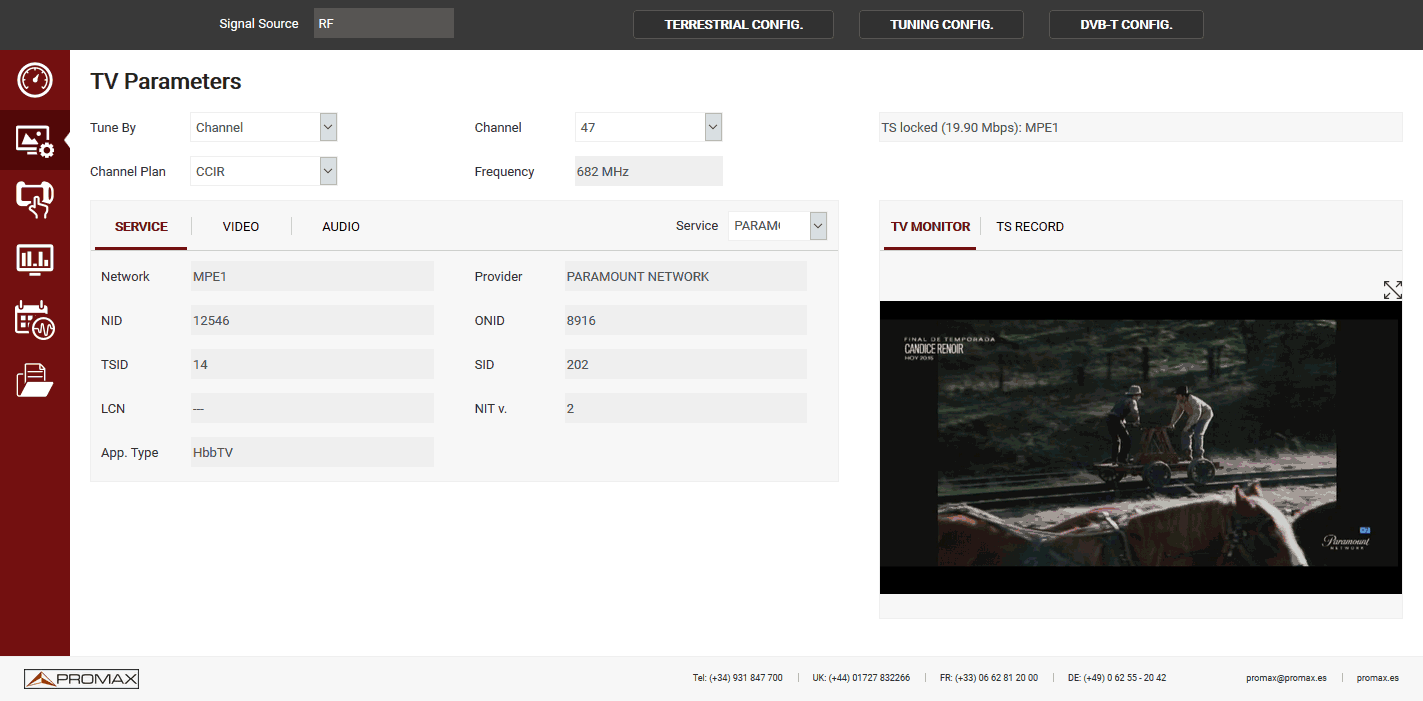Image resolution: width=1423 pixels, height=701 pixels.
Task: Open the Tune By dropdown
Action: [x=264, y=127]
